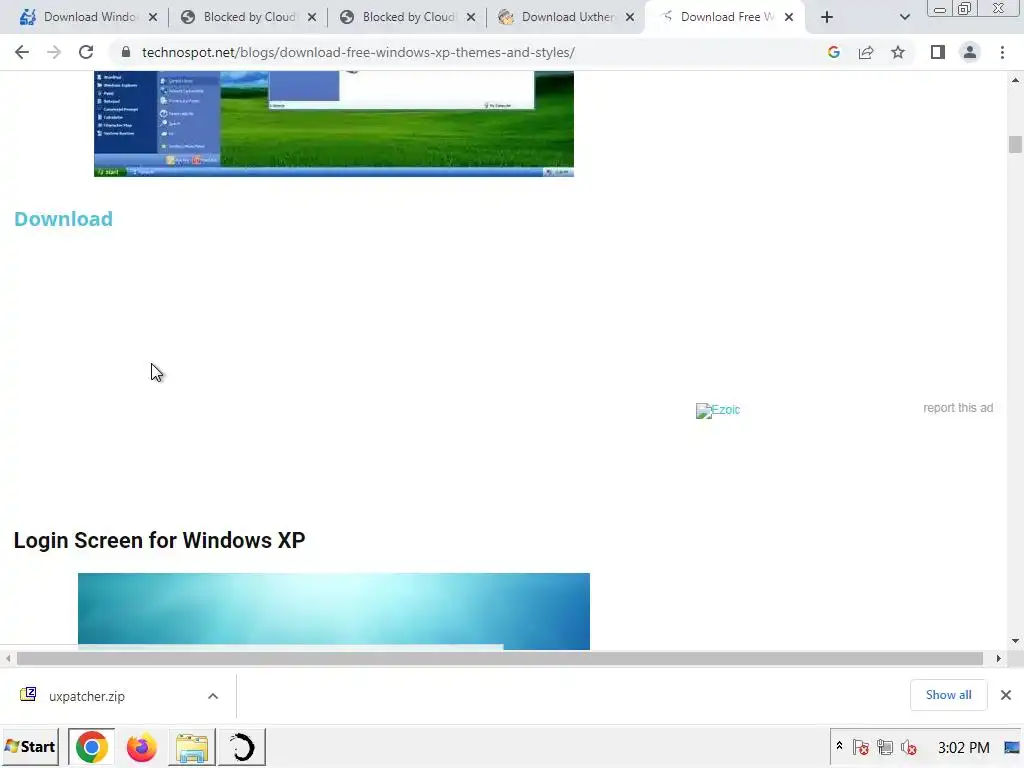Image resolution: width=1024 pixels, height=768 pixels.
Task: Click the show desktop icon in tray
Action: 1012,747
